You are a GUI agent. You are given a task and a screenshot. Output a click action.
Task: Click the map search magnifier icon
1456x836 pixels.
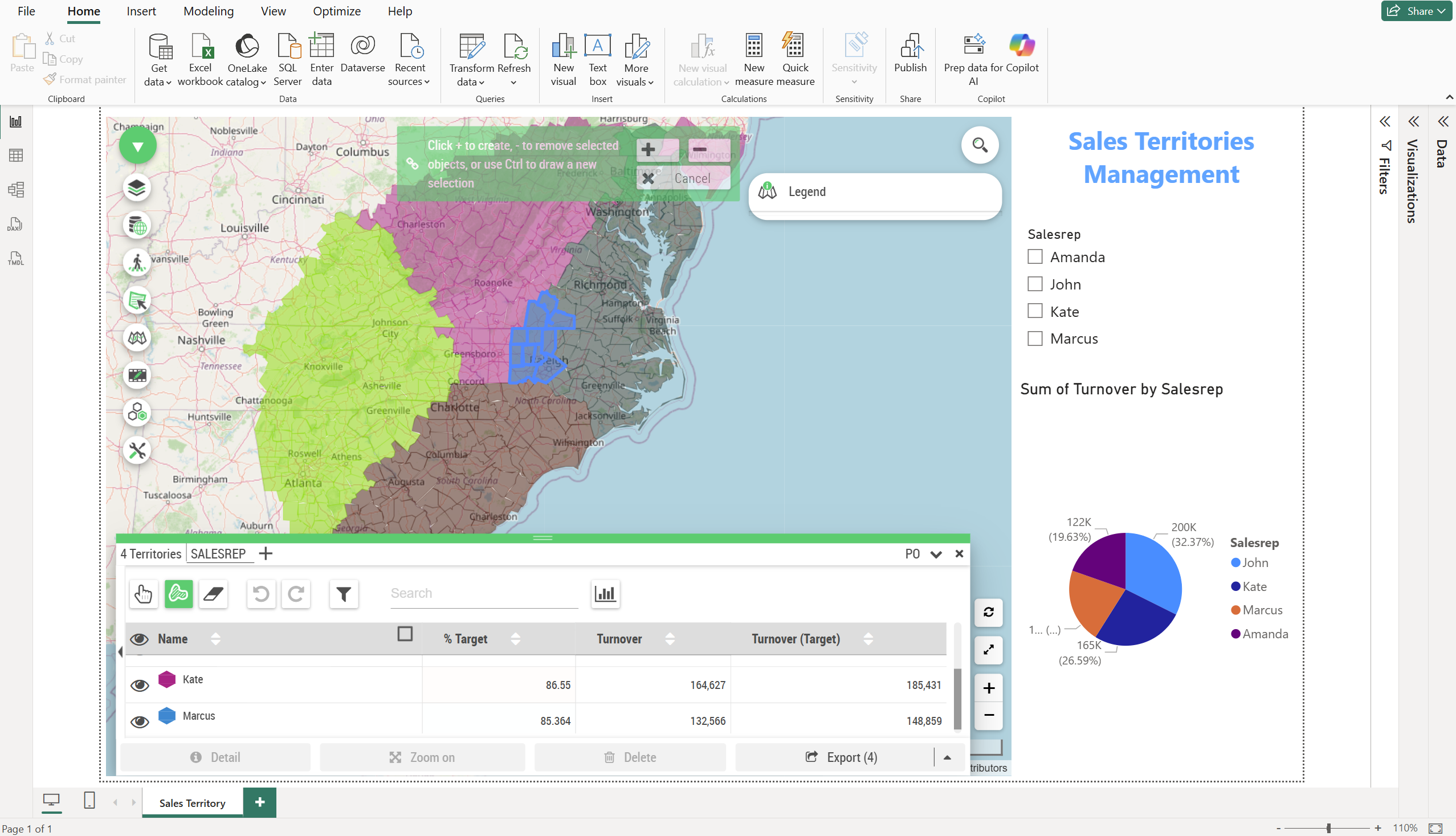980,145
